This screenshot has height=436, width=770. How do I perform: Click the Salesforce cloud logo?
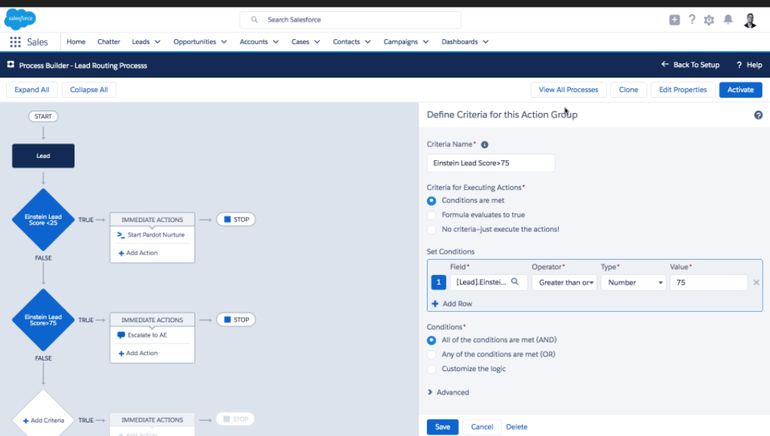(x=20, y=19)
